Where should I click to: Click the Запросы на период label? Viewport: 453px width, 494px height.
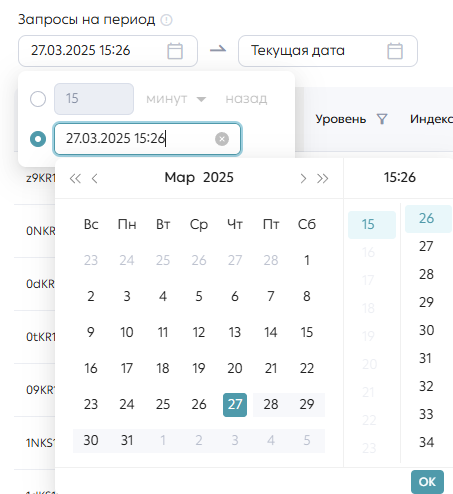coord(86,20)
